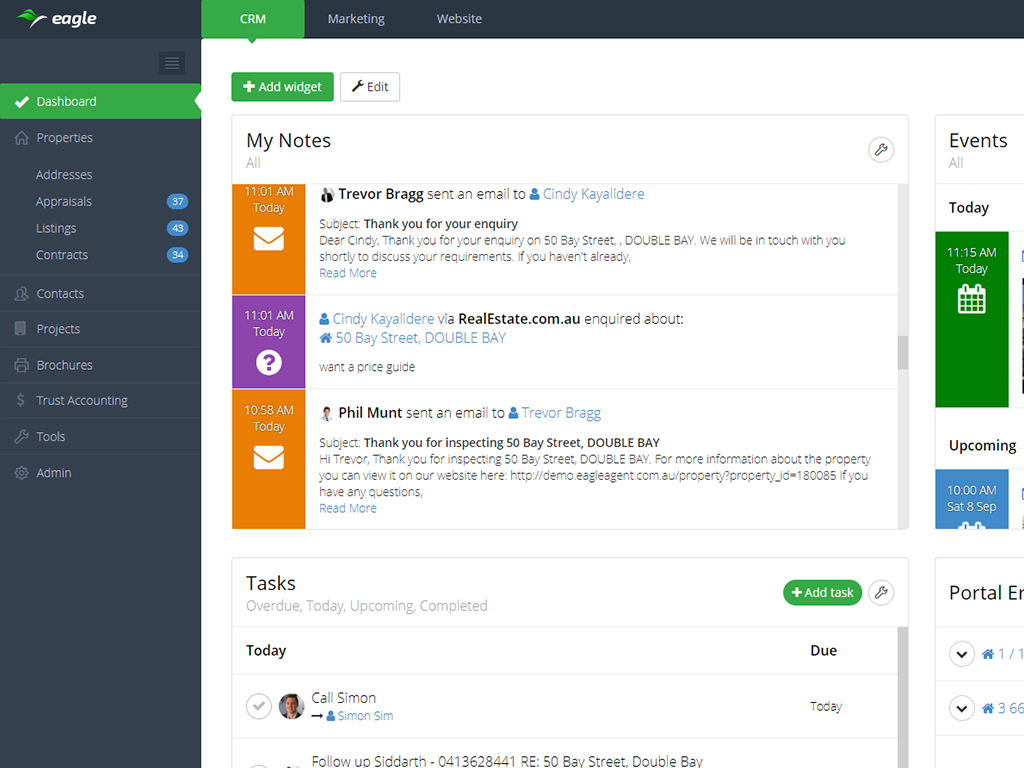This screenshot has height=768, width=1024.
Task: Mark Call Simon task as complete
Action: pos(259,706)
